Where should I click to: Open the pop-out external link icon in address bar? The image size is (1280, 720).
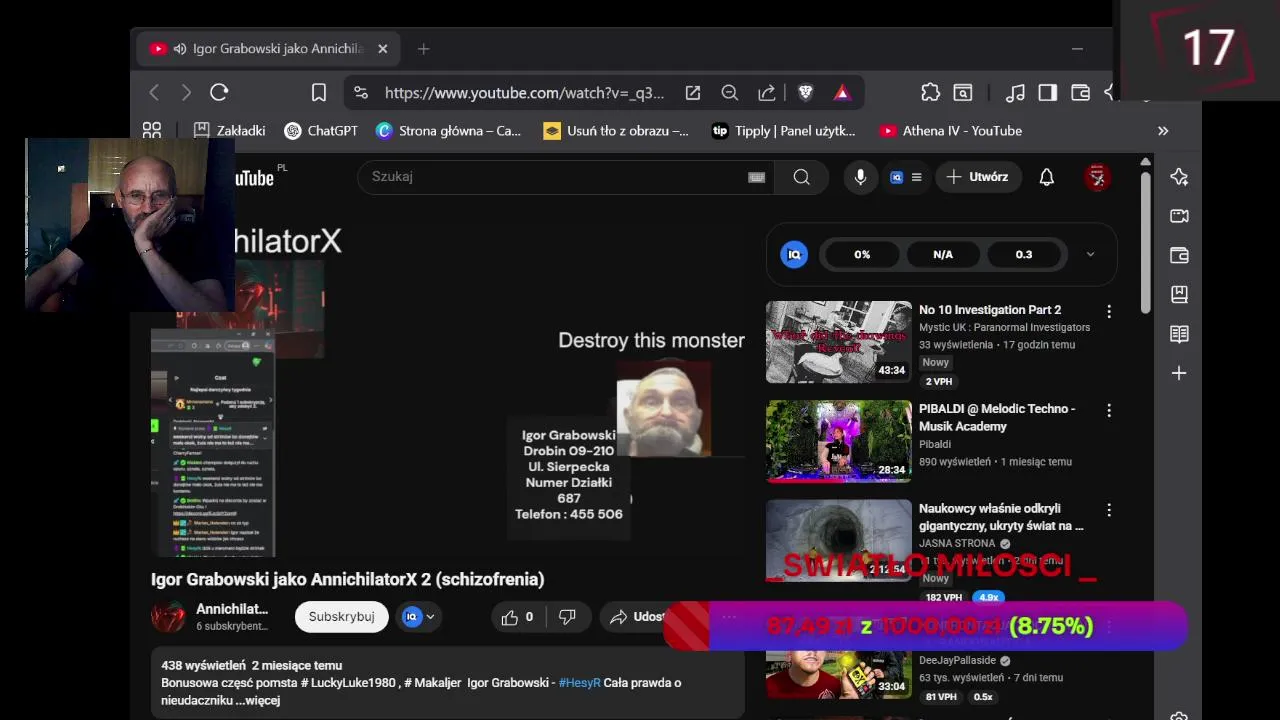[x=692, y=93]
